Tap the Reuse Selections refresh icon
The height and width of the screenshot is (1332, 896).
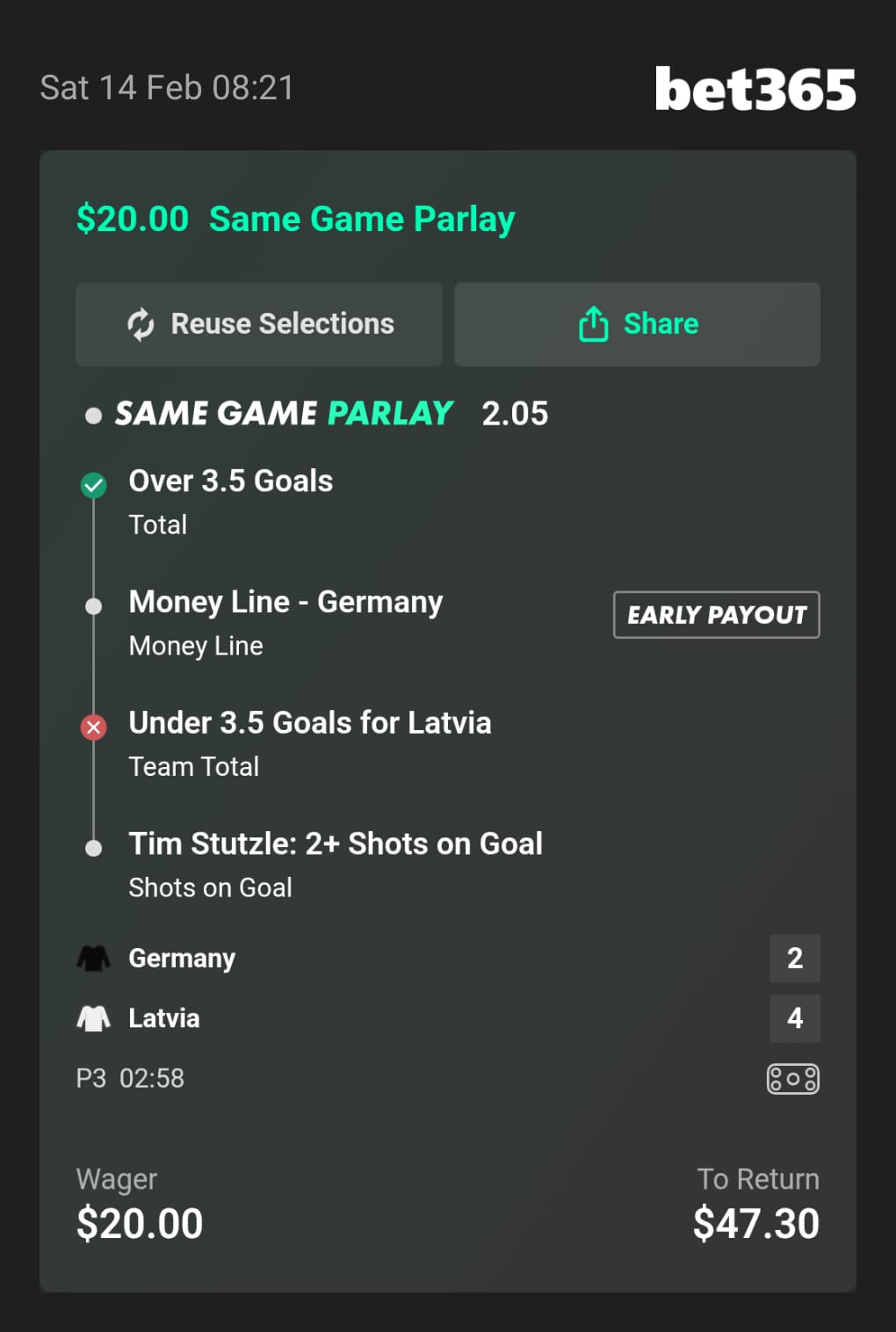point(141,324)
